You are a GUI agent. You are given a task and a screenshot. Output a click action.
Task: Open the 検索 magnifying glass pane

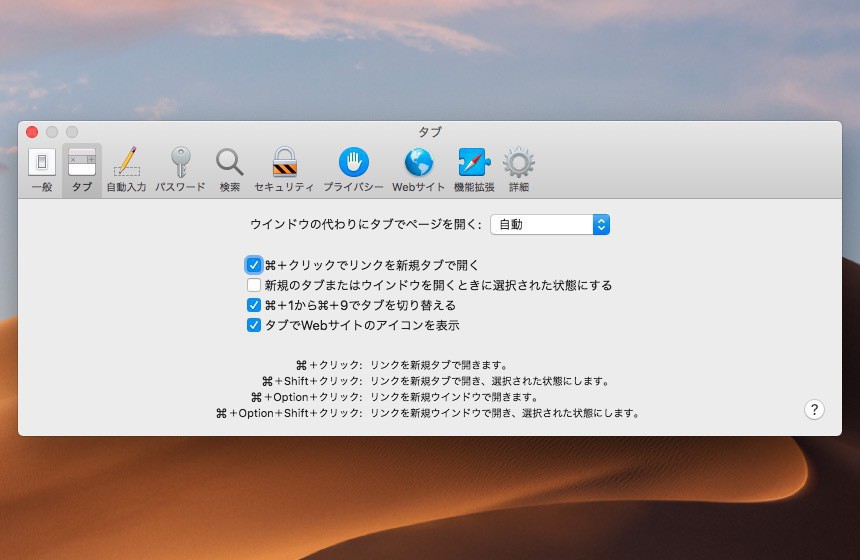coord(230,169)
